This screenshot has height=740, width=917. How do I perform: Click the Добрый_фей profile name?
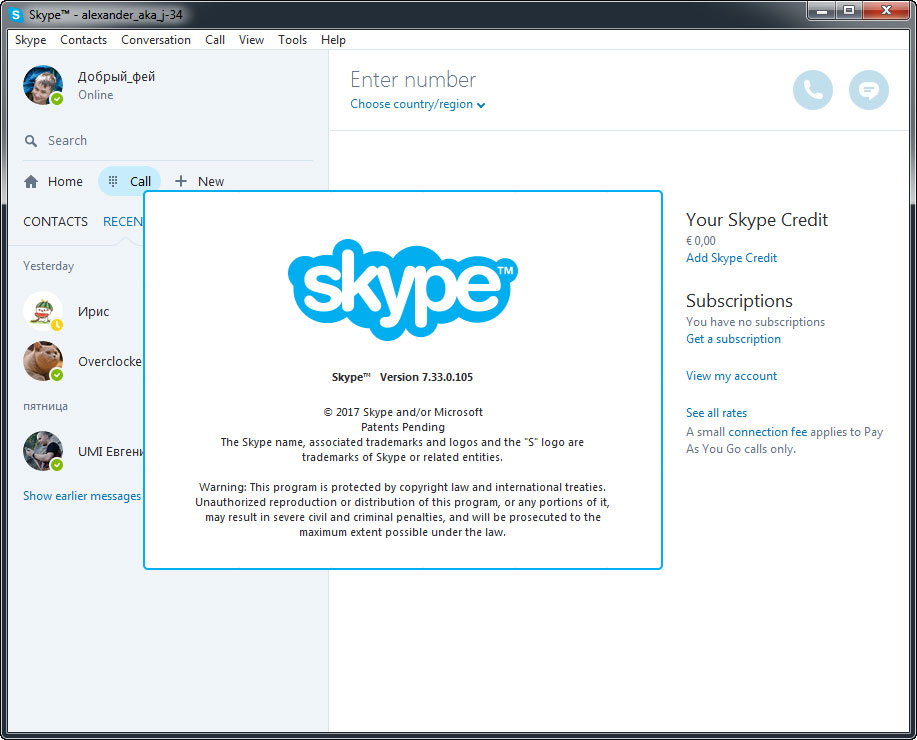(116, 77)
